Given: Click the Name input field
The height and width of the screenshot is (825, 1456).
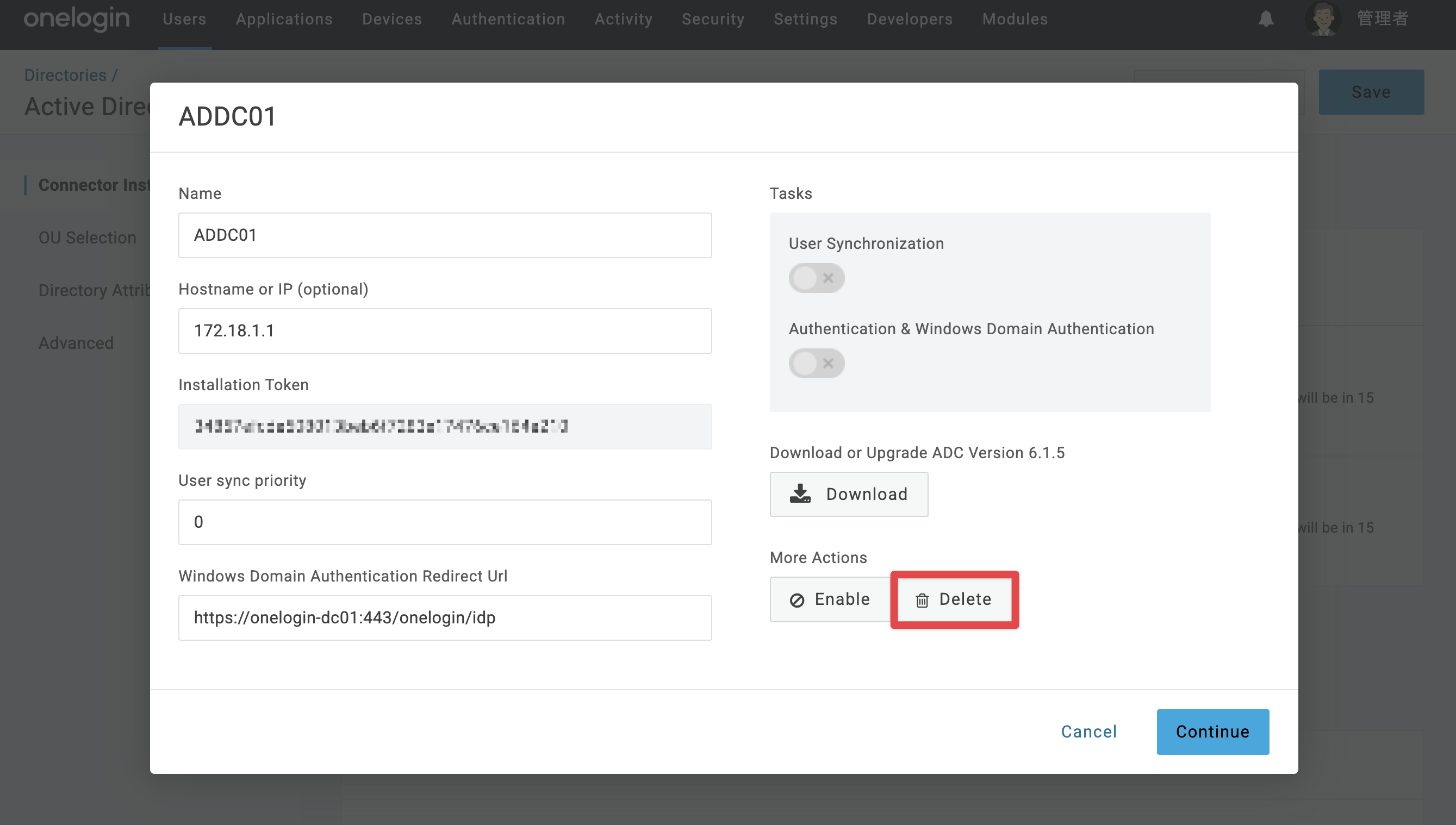Looking at the screenshot, I should pyautogui.click(x=445, y=235).
